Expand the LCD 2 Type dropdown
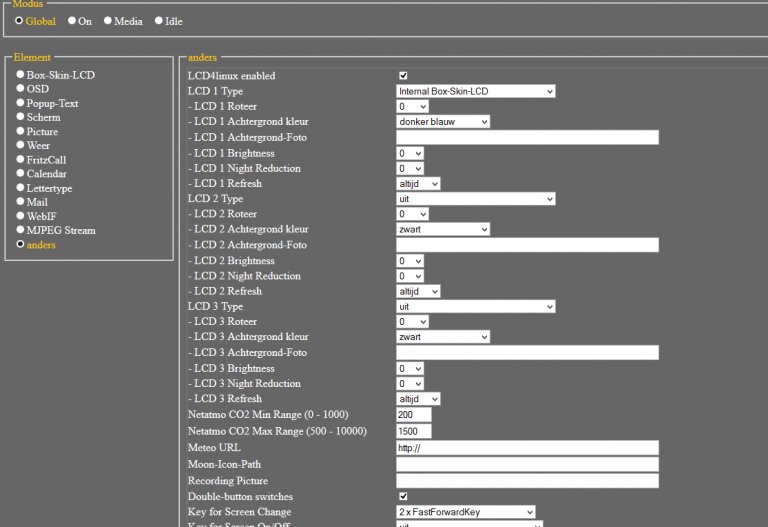This screenshot has width=768, height=527. (475, 199)
